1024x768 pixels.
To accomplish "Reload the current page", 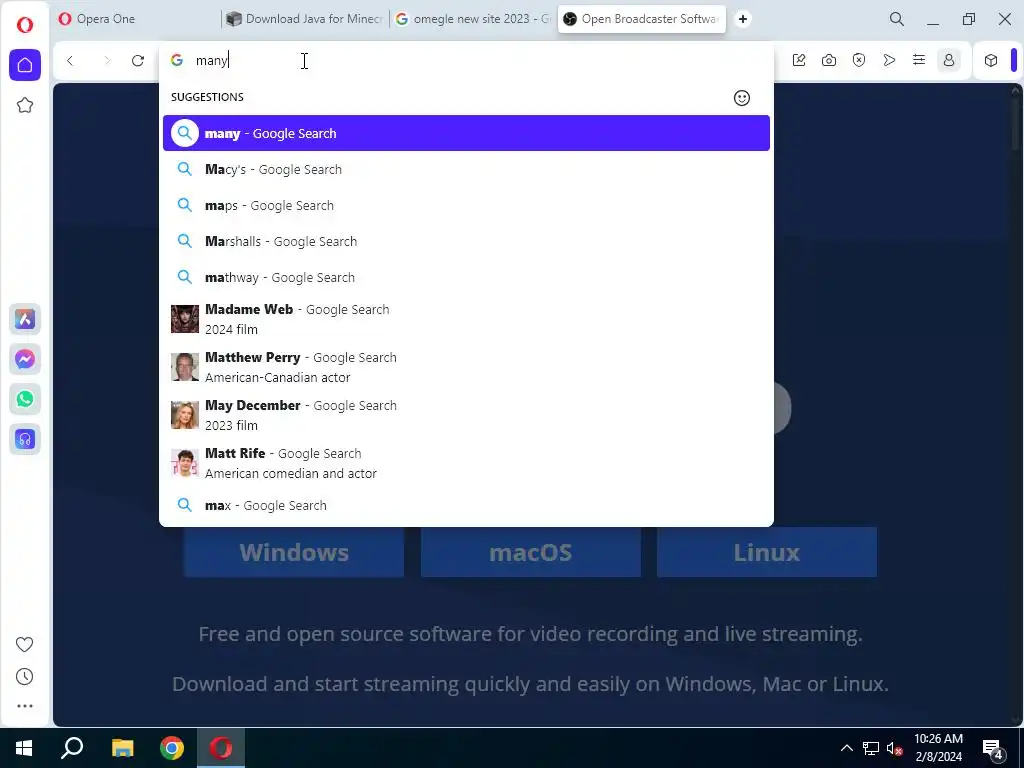I will pyautogui.click(x=138, y=61).
